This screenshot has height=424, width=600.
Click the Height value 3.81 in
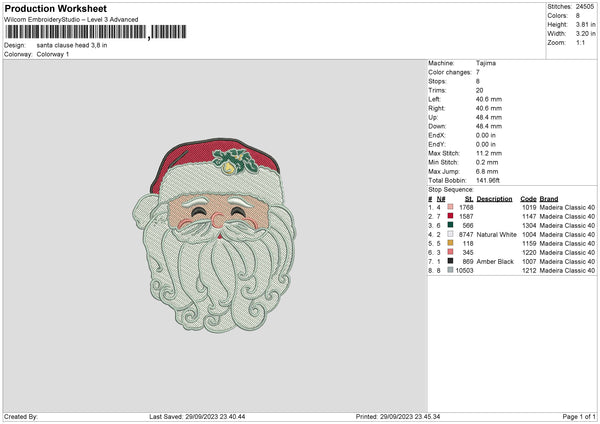click(585, 24)
